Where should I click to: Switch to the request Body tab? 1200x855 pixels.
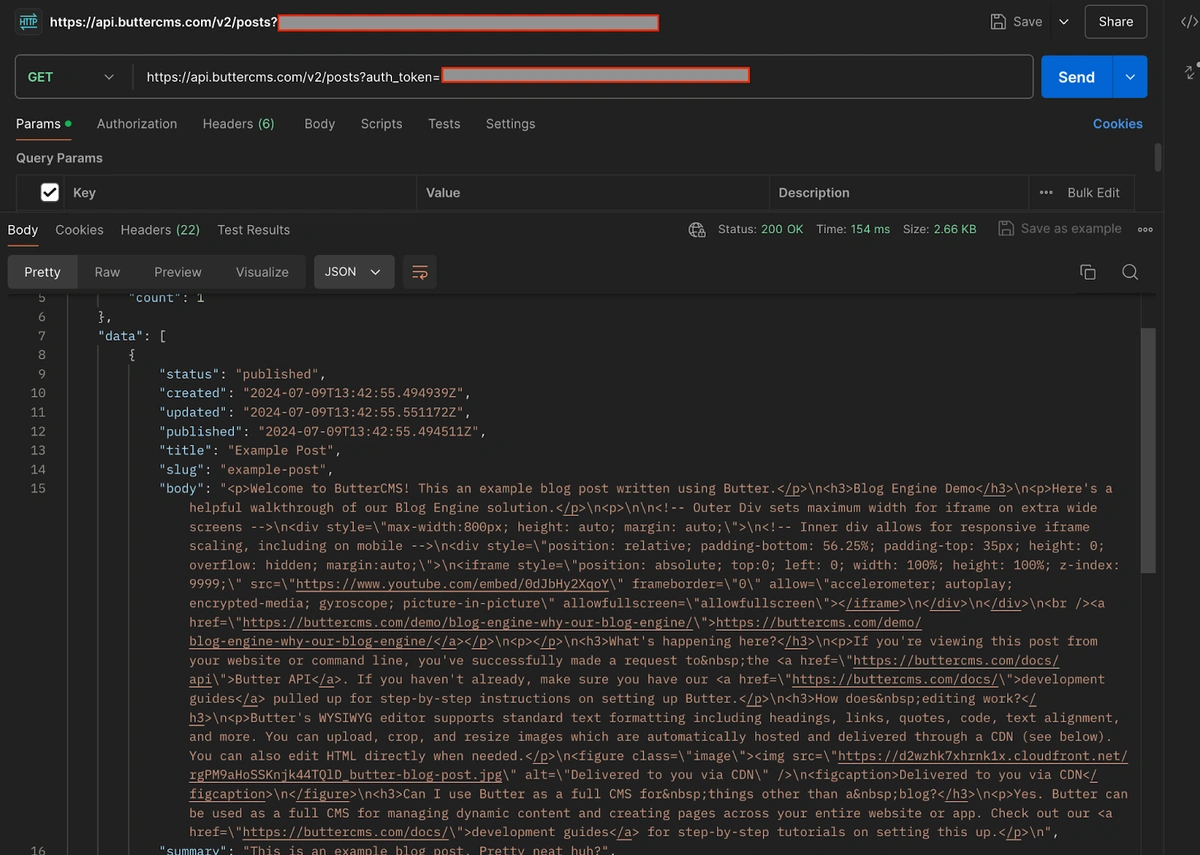(x=320, y=124)
